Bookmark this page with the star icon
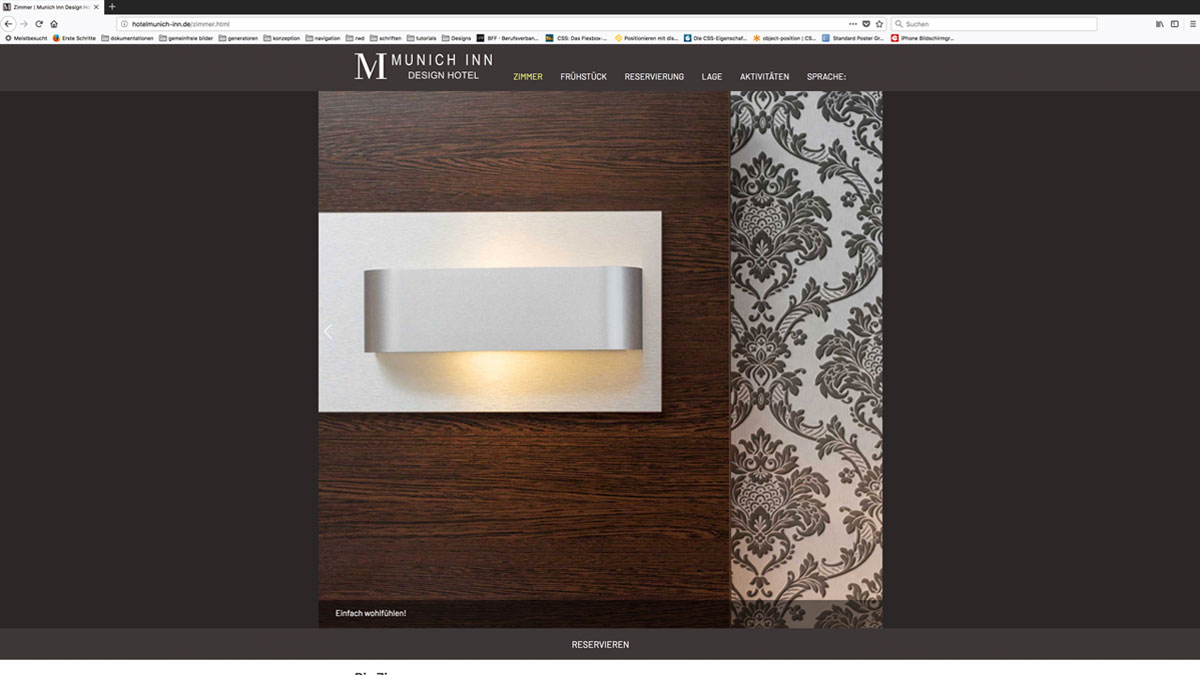The image size is (1200, 675). pyautogui.click(x=879, y=23)
